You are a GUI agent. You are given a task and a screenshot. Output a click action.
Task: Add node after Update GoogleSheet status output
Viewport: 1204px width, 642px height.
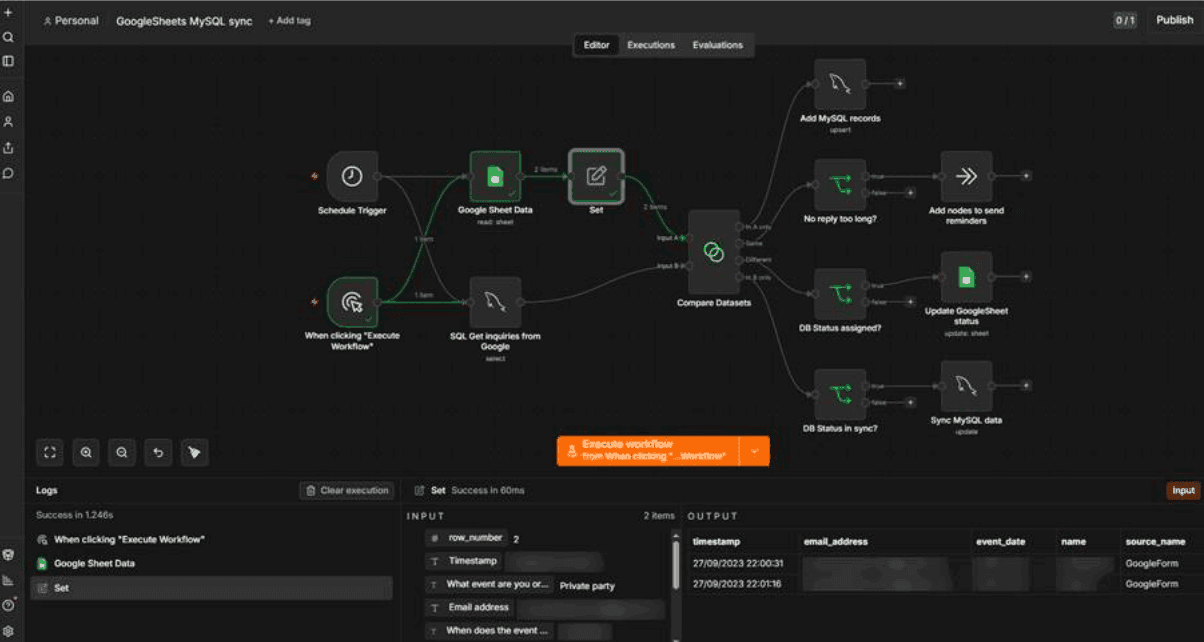click(1025, 276)
